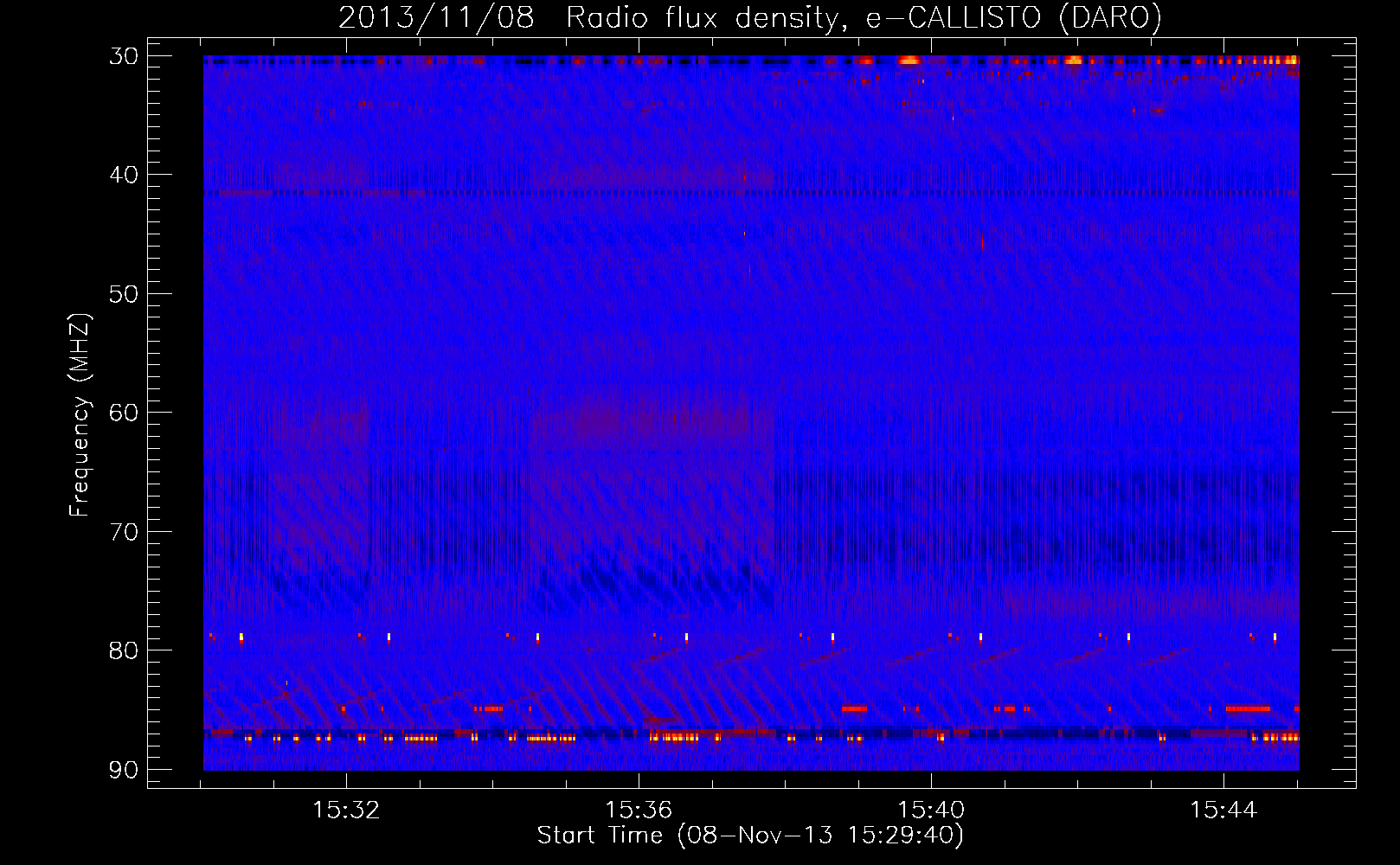Viewport: 1400px width, 865px height.
Task: Click the 'Start Time (08-Nov-13 15:29:40)' label
Action: (x=750, y=836)
